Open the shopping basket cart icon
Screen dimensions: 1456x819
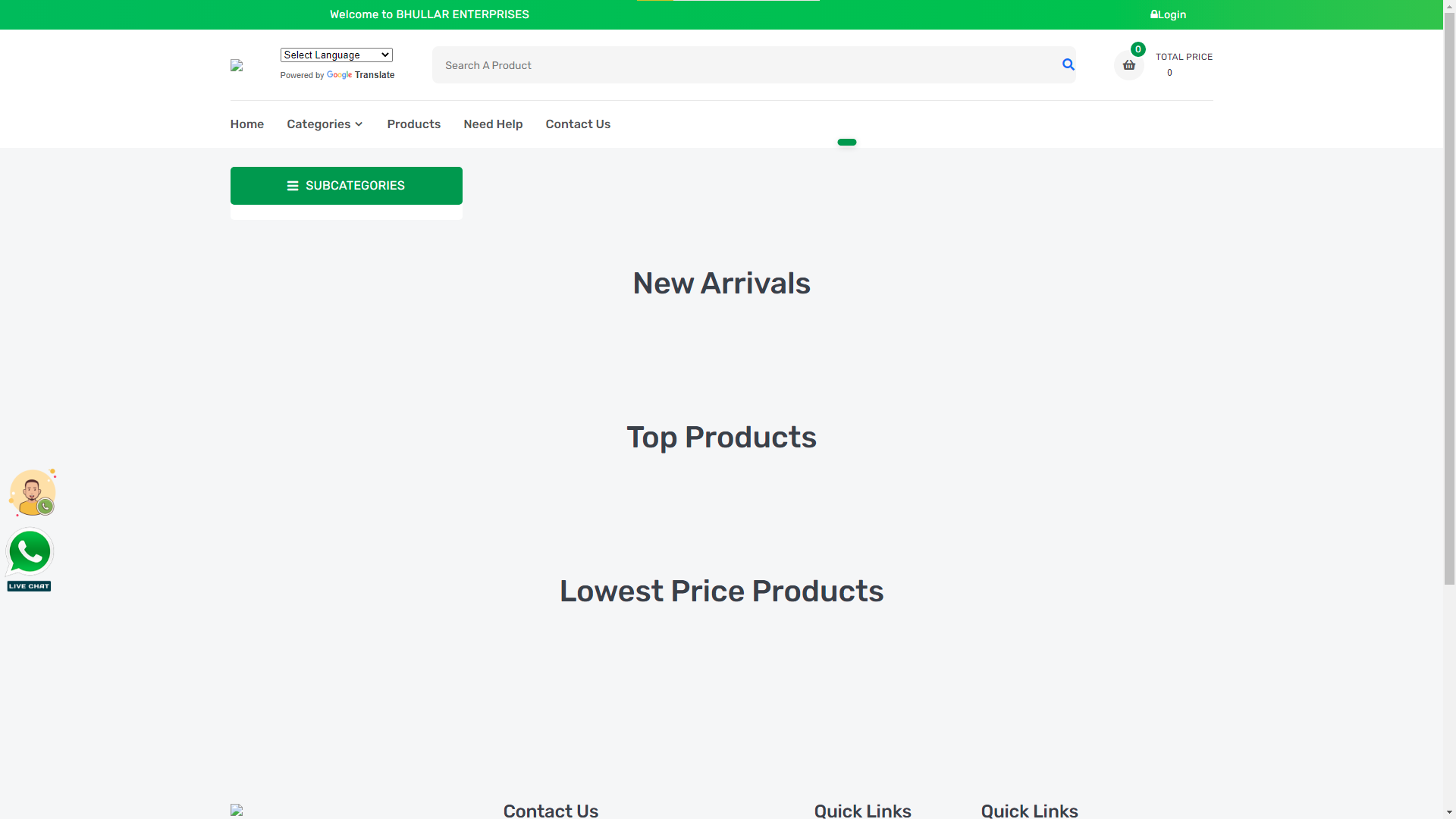click(1129, 65)
